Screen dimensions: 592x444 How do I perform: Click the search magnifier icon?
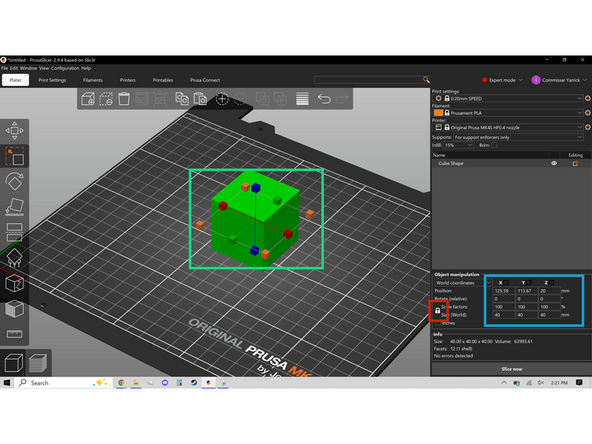coord(426,79)
